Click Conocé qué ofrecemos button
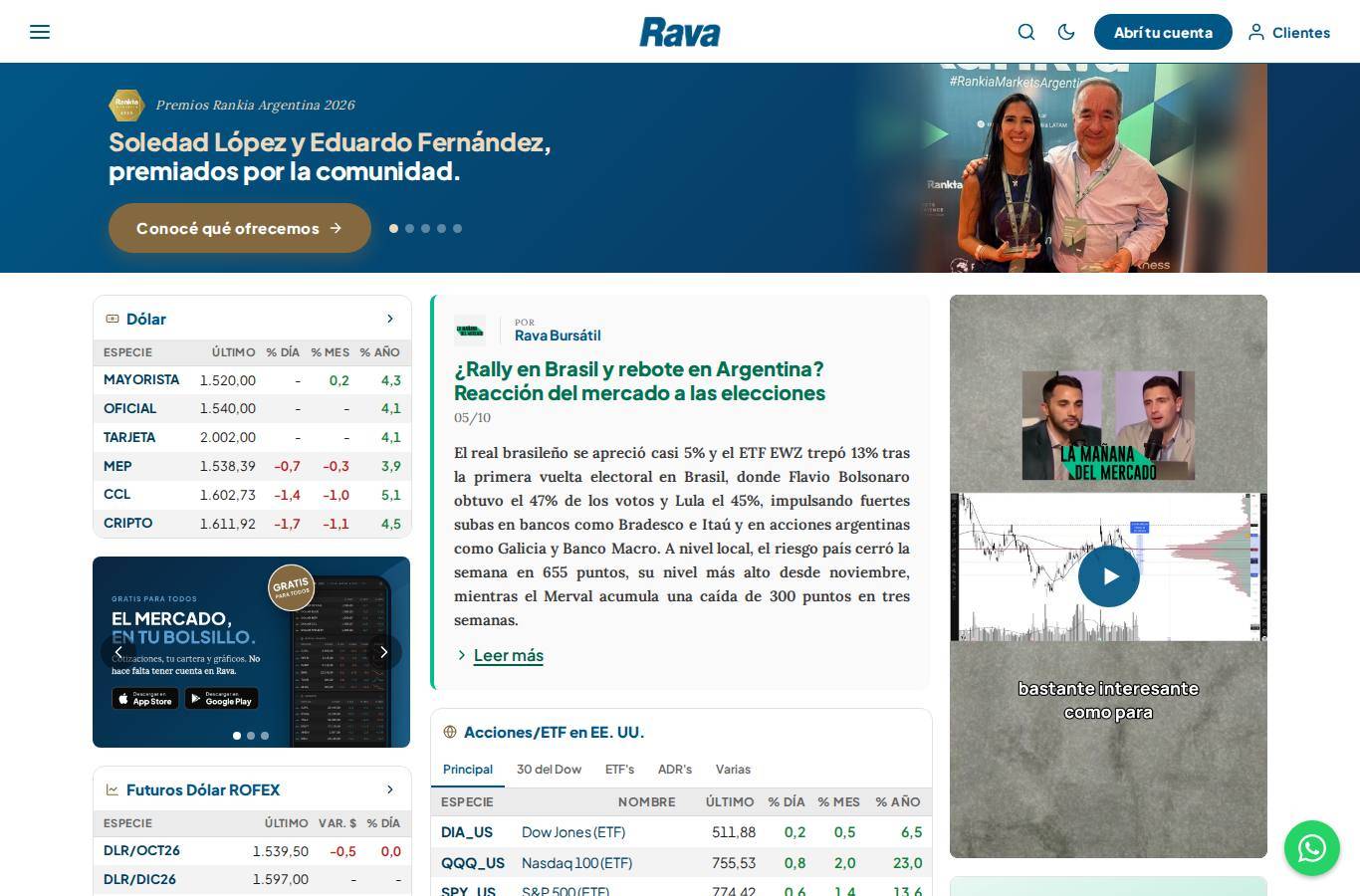 point(240,228)
